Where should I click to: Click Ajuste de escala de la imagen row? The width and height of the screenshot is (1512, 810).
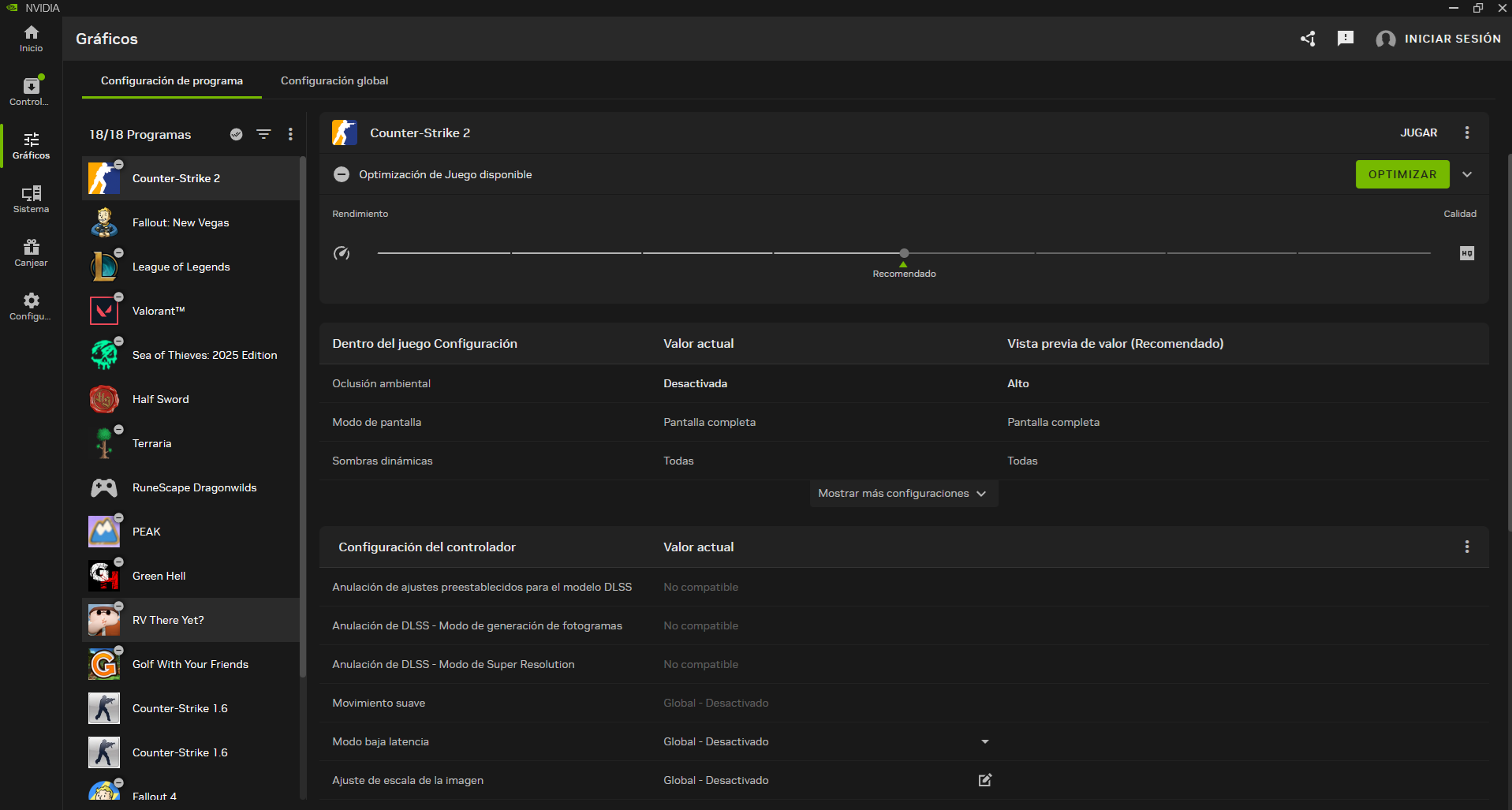point(904,780)
